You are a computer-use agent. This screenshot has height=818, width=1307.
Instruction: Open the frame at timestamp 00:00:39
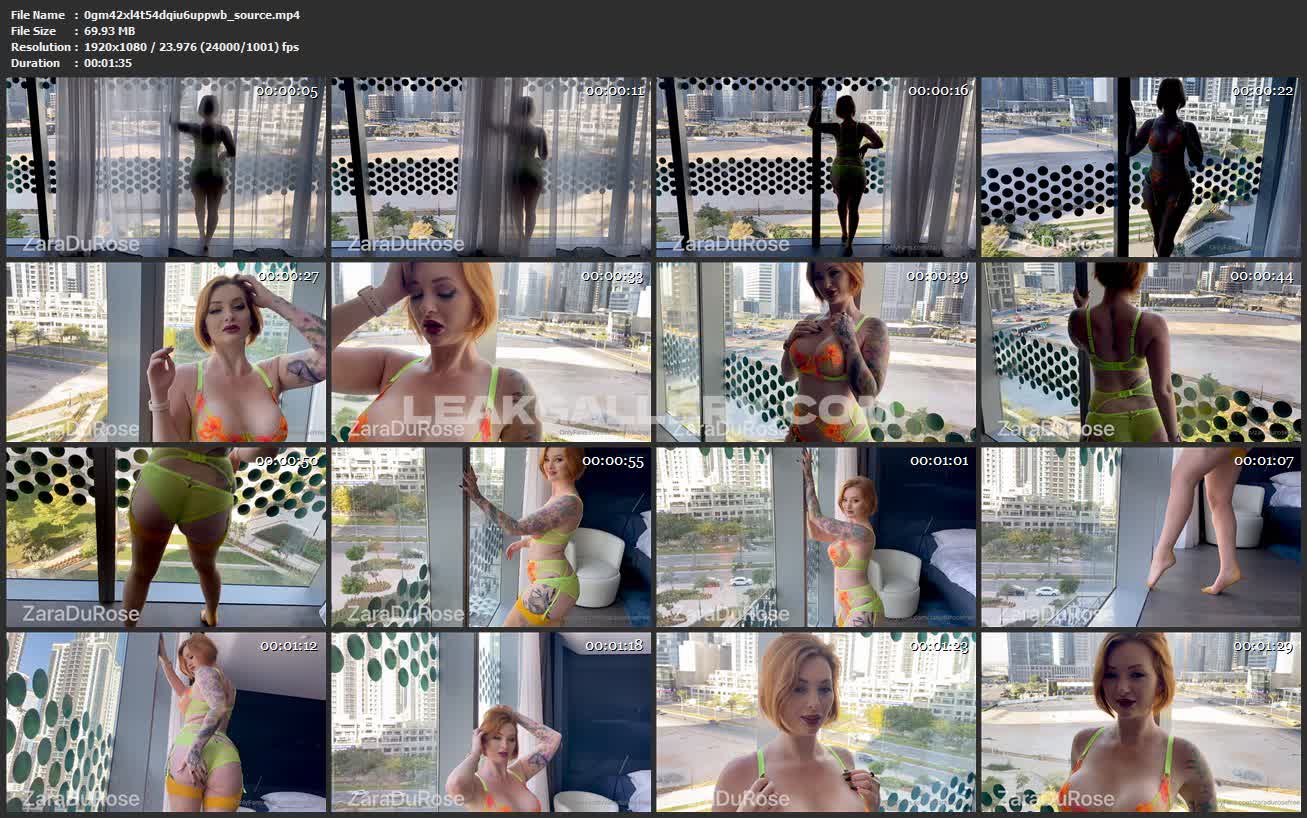816,352
